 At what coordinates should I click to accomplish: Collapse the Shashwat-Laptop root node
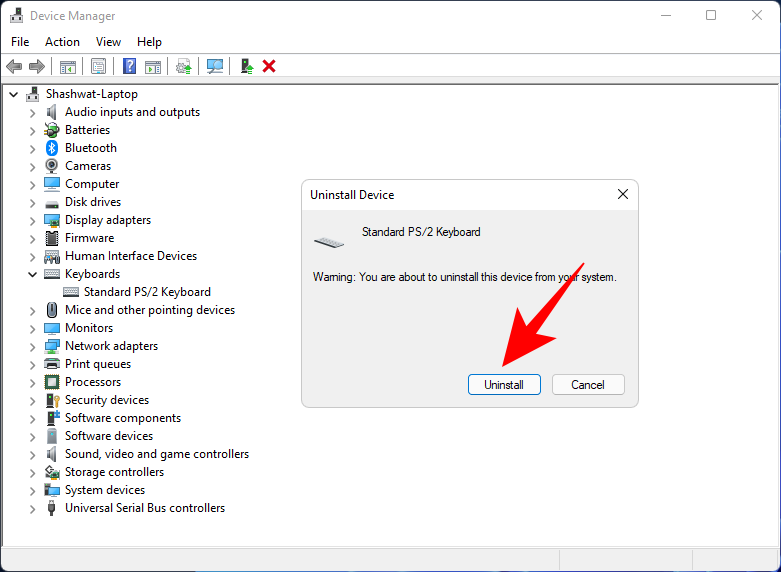14,94
